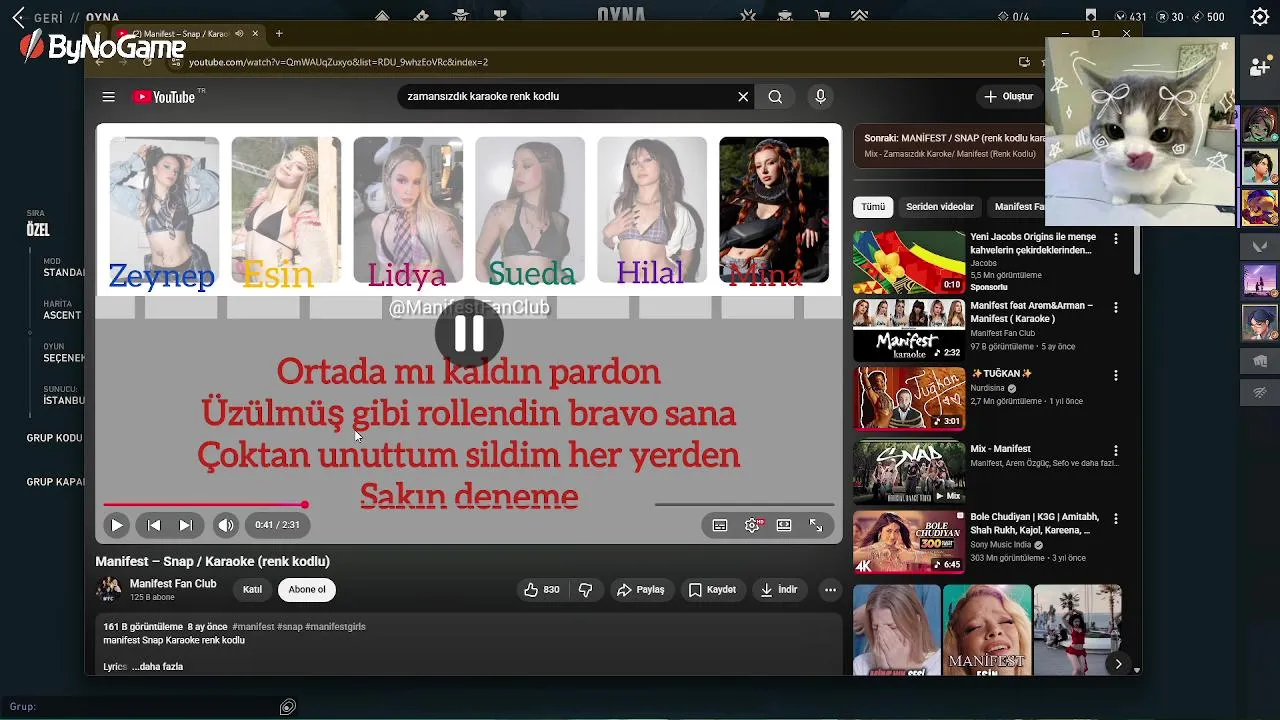Image resolution: width=1280 pixels, height=720 pixels.
Task: Open the Manifest Fan Club channel avatar
Action: [108, 589]
